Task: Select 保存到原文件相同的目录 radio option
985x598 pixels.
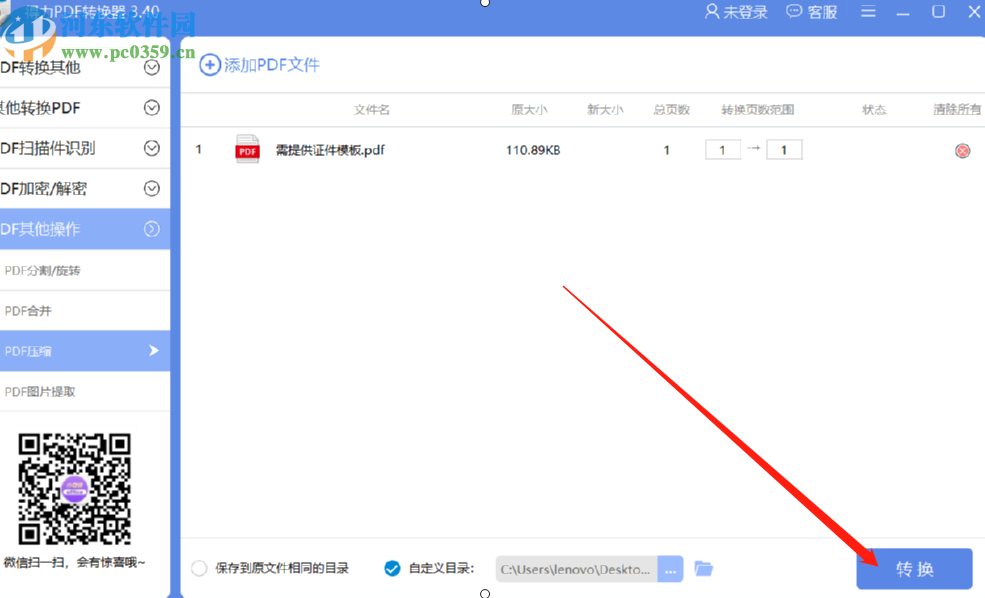Action: pyautogui.click(x=199, y=568)
